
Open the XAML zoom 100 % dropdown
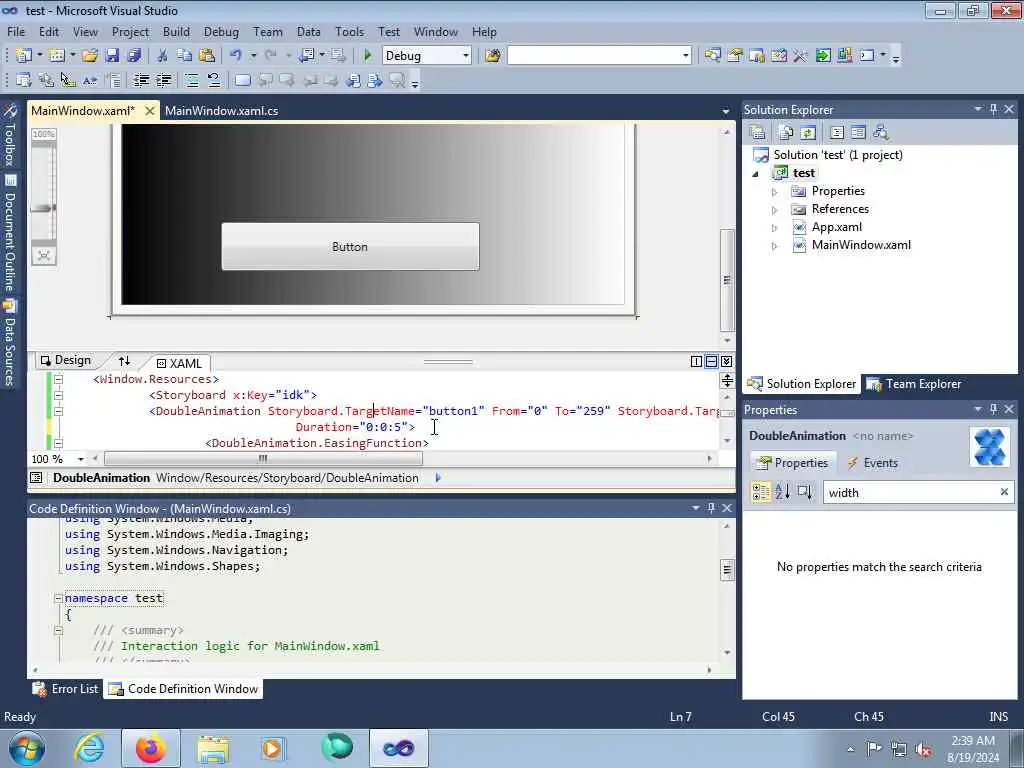point(81,459)
